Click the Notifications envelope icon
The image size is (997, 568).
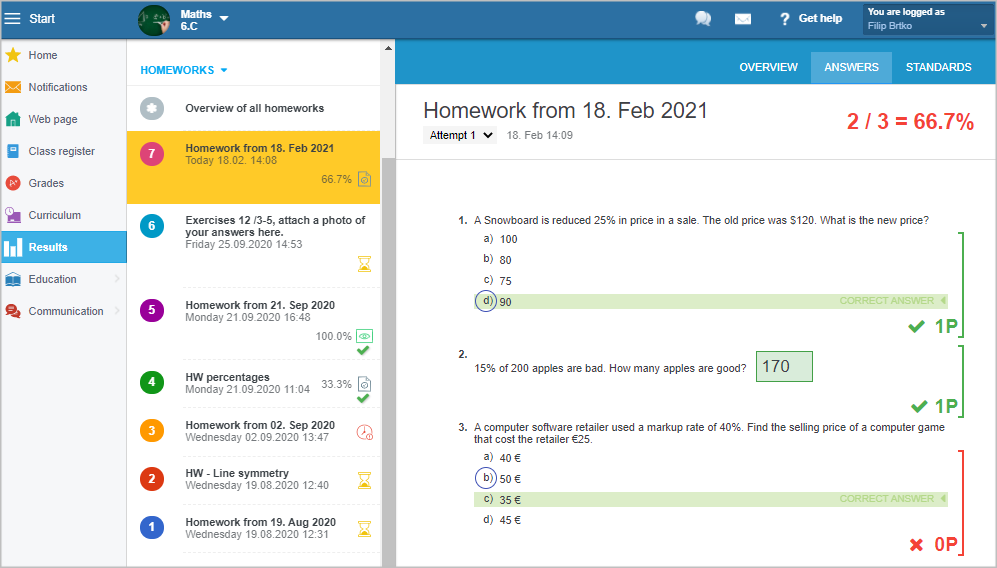[x=13, y=87]
